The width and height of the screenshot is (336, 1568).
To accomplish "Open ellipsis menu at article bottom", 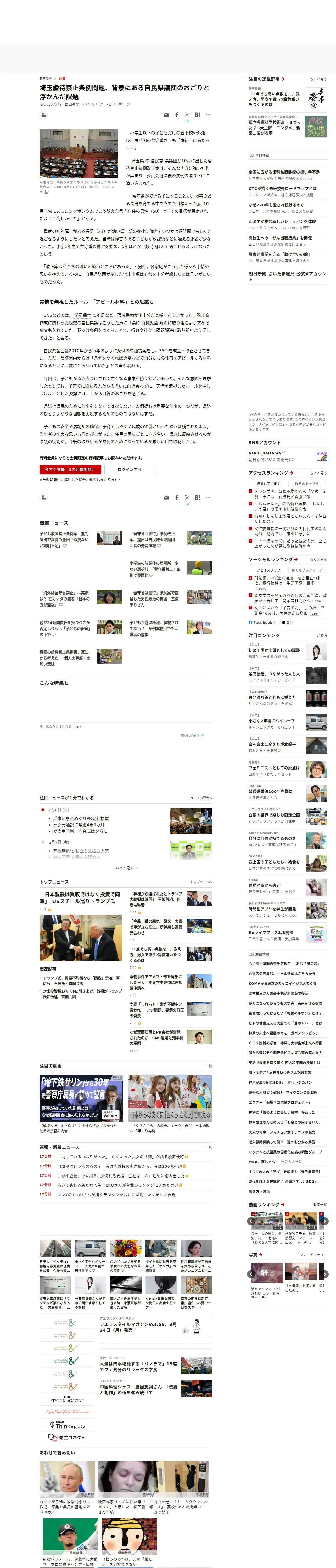I will pos(208,497).
